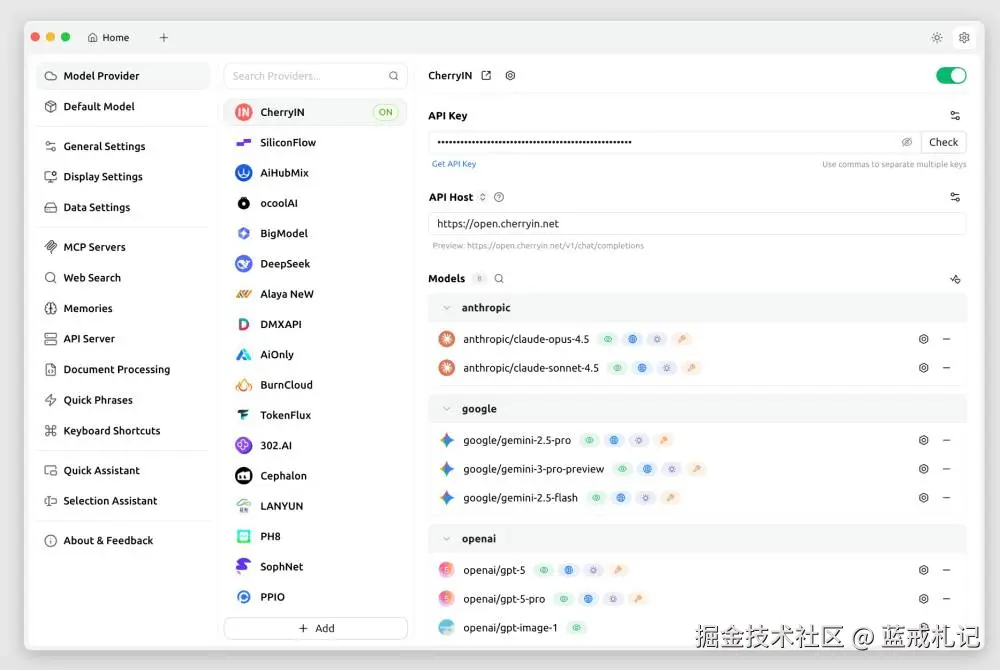Collapse the openai model group
The width and height of the screenshot is (1000, 670).
click(x=446, y=539)
